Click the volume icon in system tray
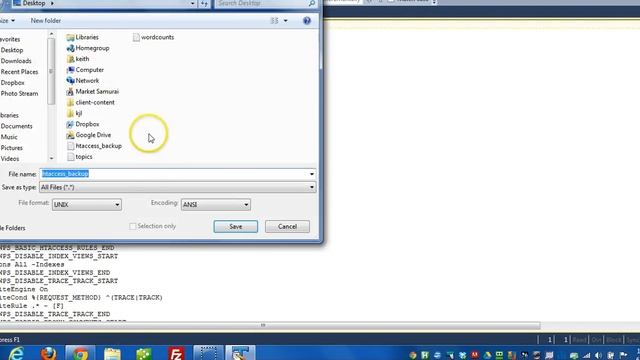 598,356
